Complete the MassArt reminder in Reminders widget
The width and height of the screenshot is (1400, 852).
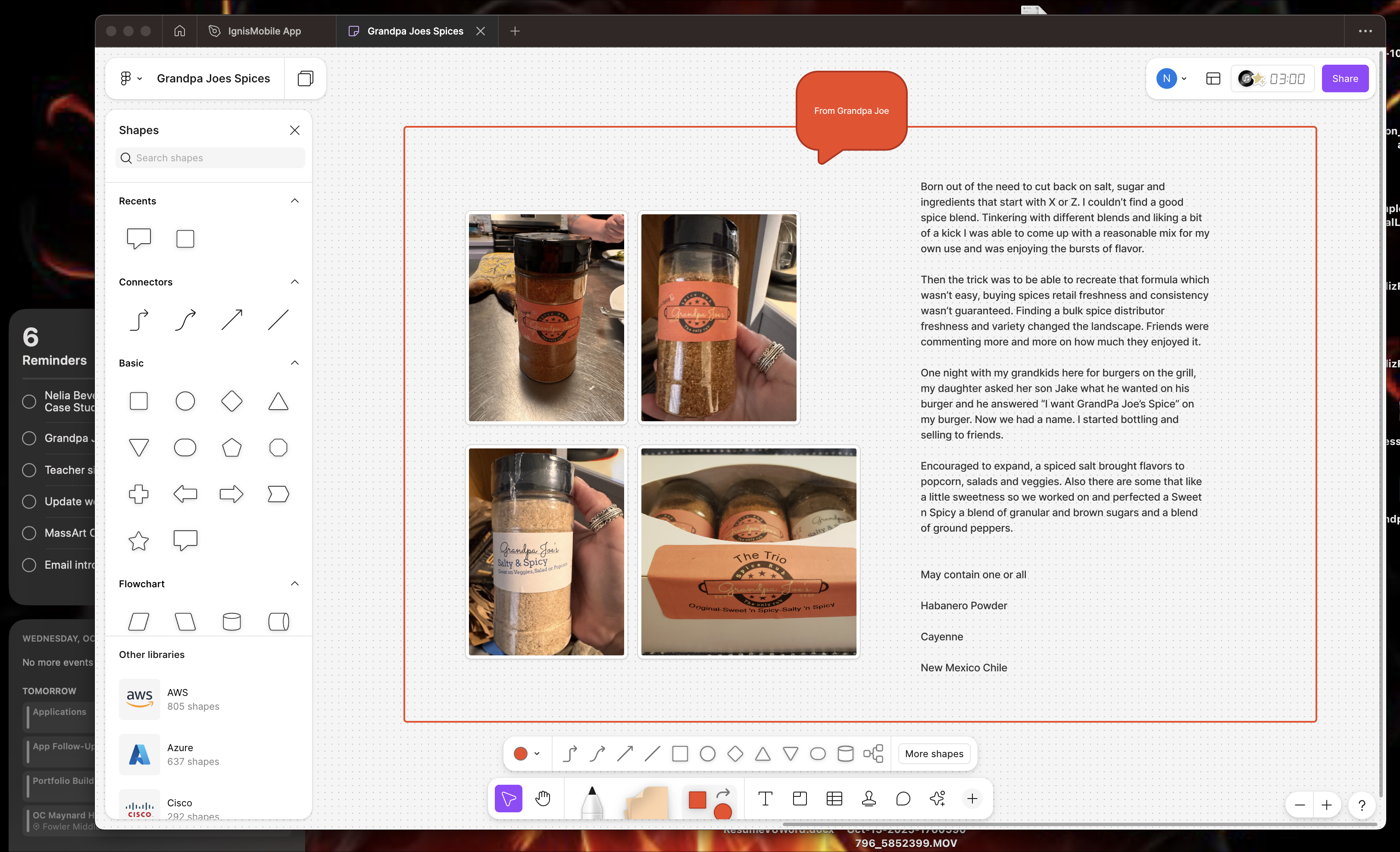(29, 533)
